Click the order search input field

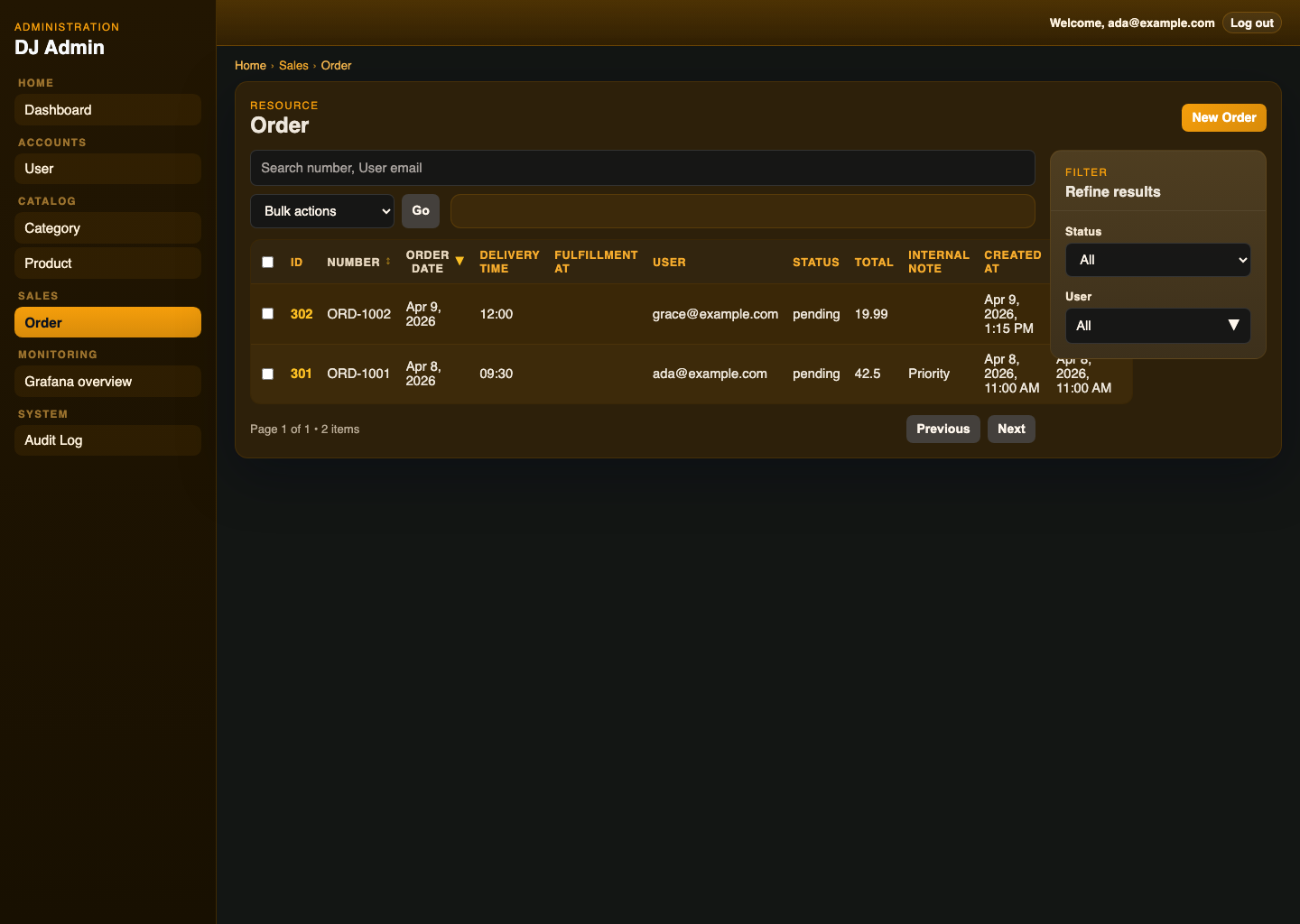(x=643, y=168)
